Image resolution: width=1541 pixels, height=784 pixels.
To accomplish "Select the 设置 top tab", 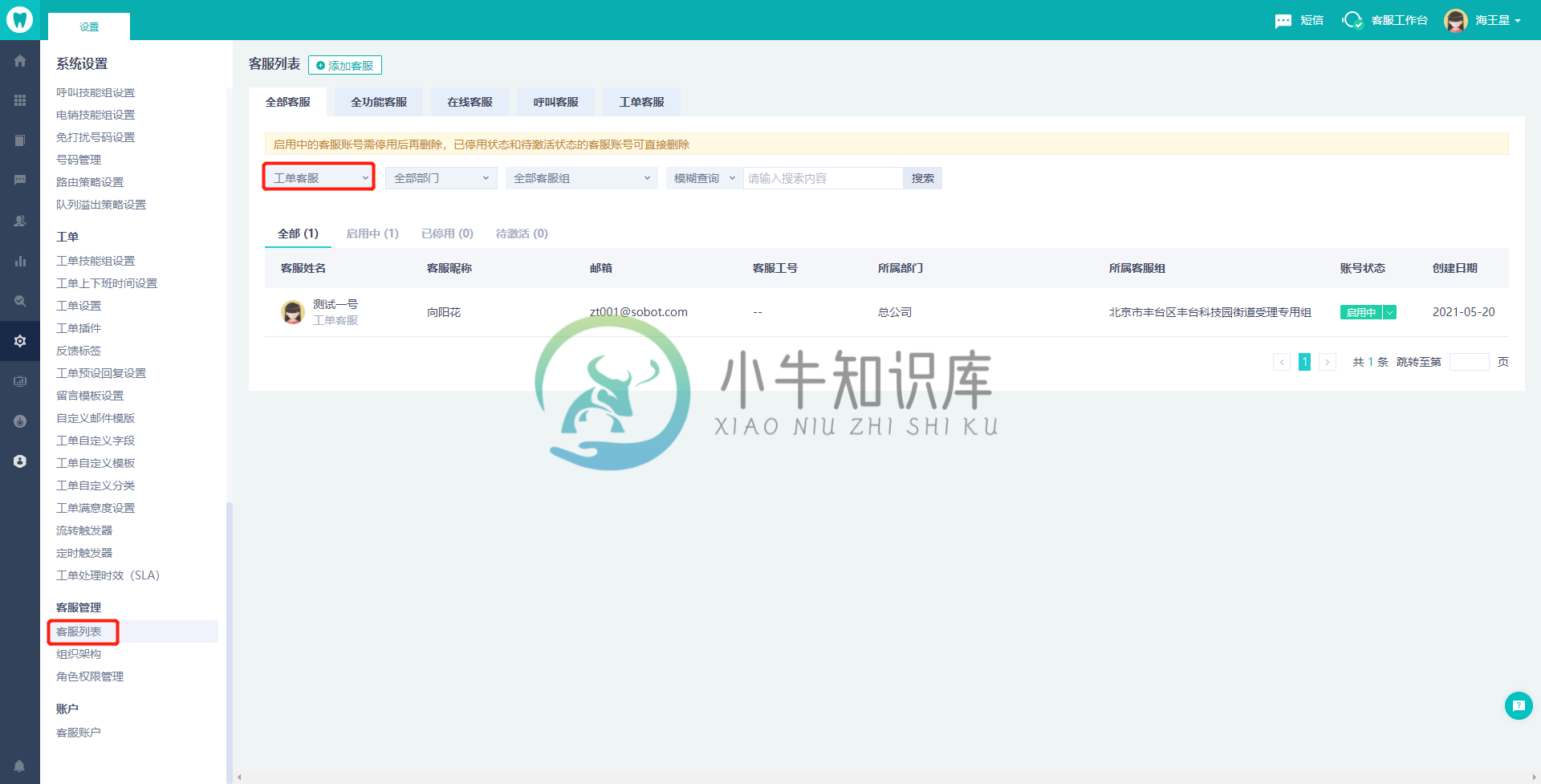I will [89, 26].
